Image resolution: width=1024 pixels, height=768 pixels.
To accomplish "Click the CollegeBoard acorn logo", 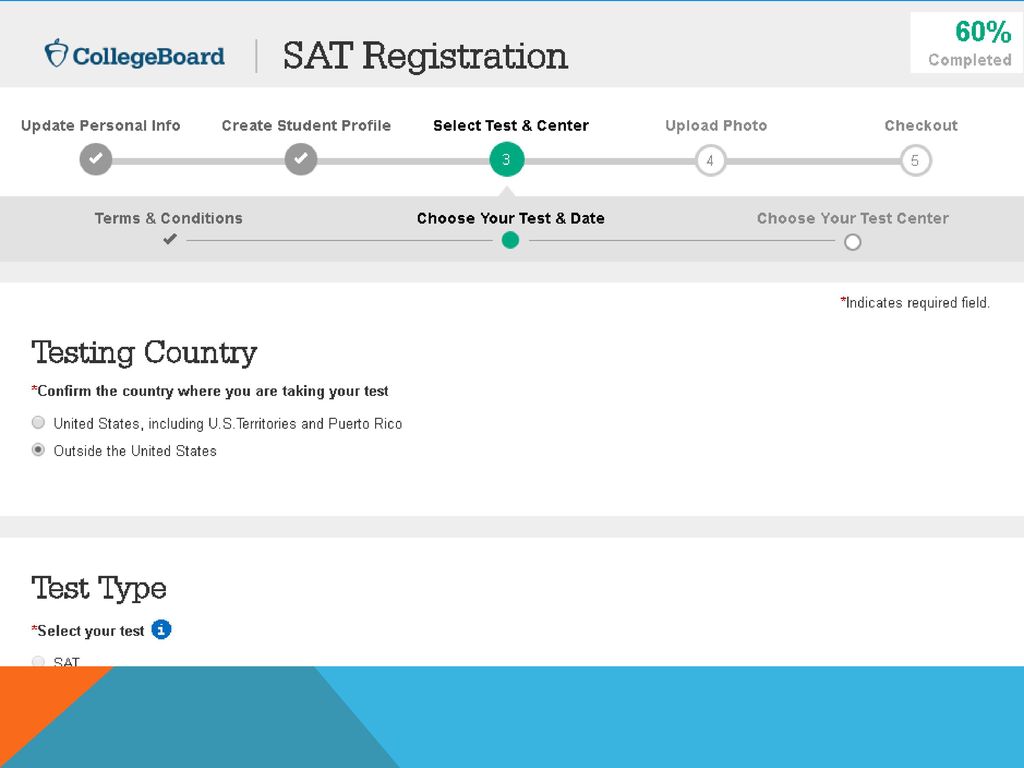I will pos(56,53).
